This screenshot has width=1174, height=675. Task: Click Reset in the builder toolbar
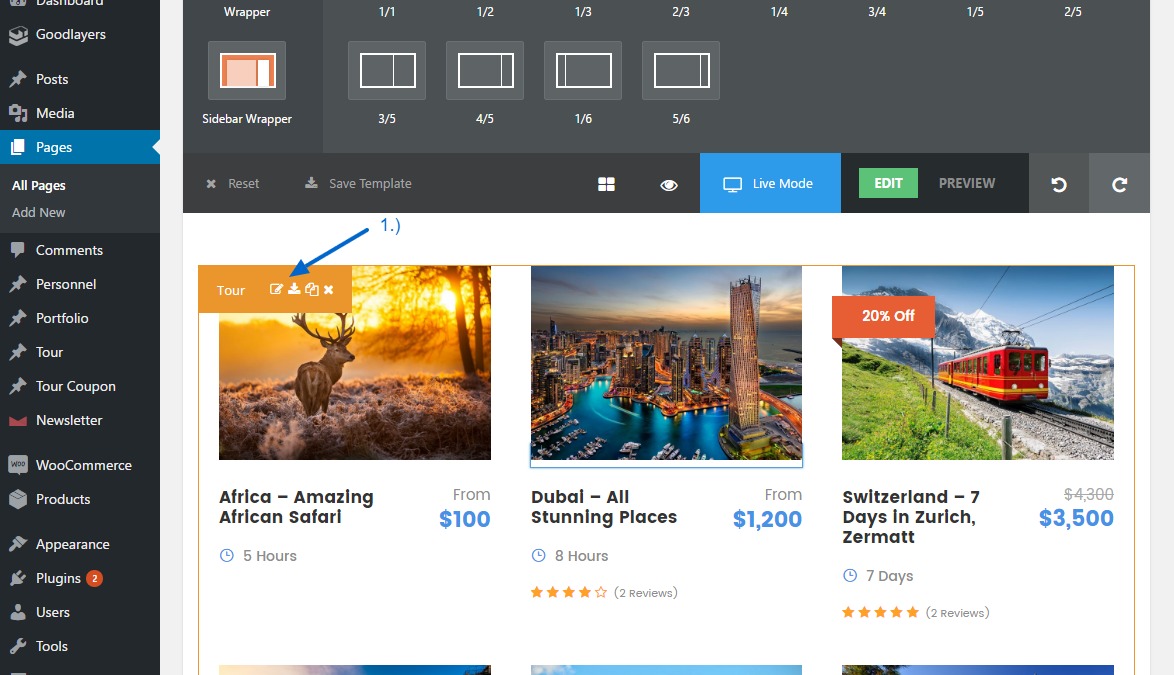(x=233, y=184)
